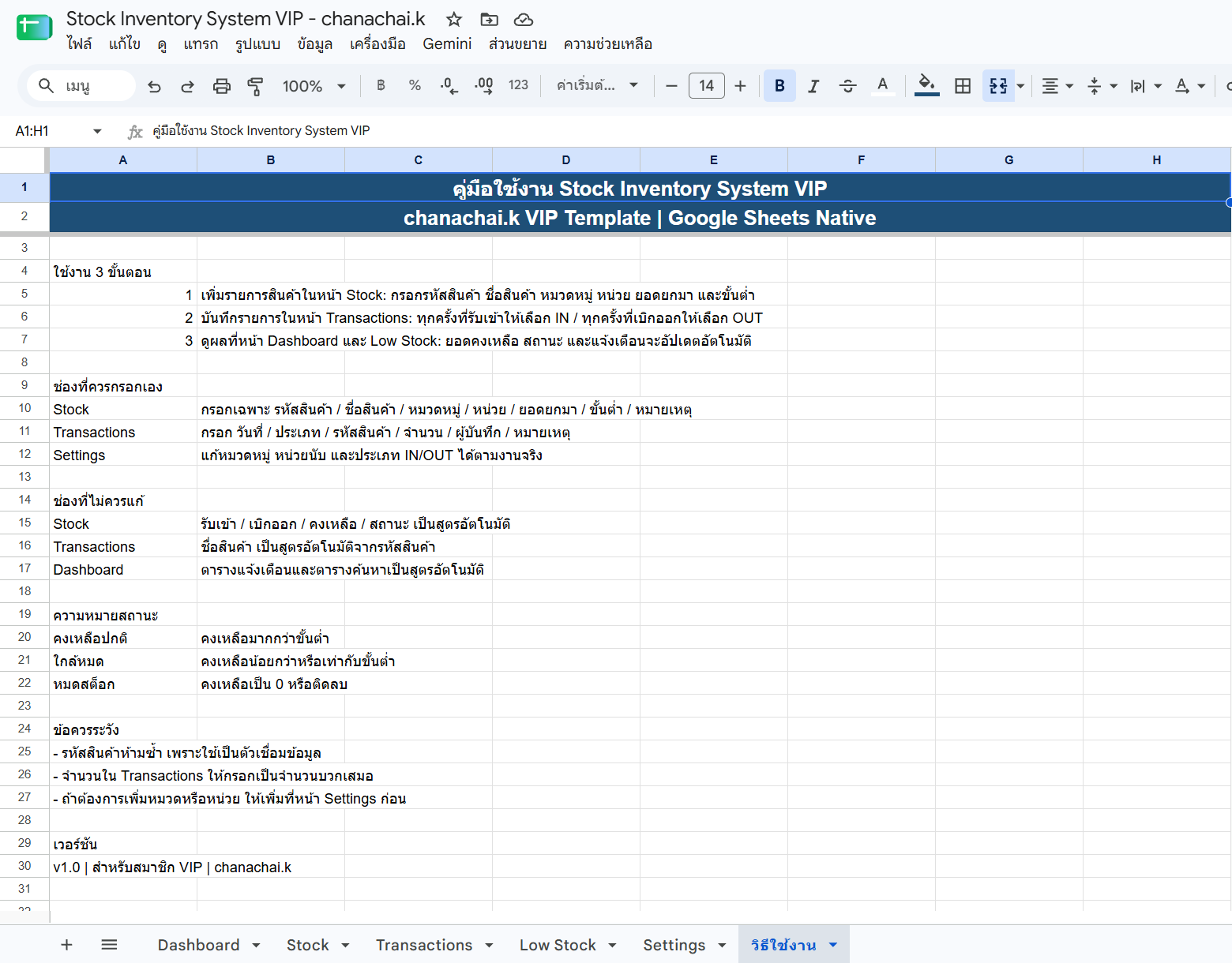Screen dimensions: 1232x963
Task: Open the Gemini menu
Action: [x=447, y=44]
